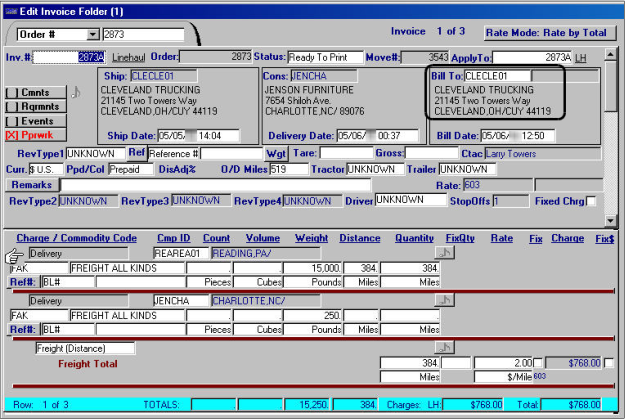Click the Weight column header
This screenshot has height=419, width=626.
coord(311,238)
